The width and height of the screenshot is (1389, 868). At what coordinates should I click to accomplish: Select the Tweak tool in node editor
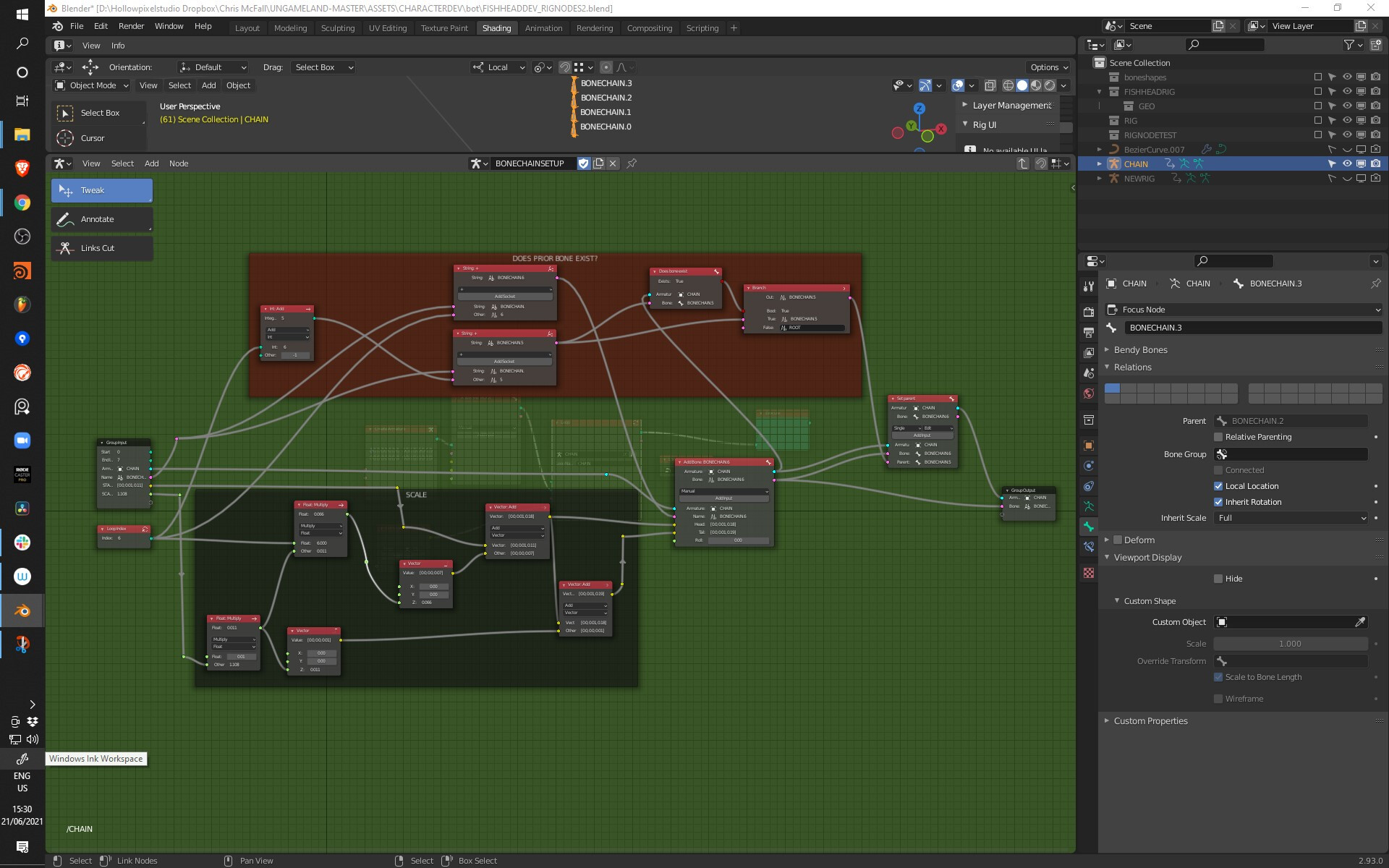tap(101, 190)
